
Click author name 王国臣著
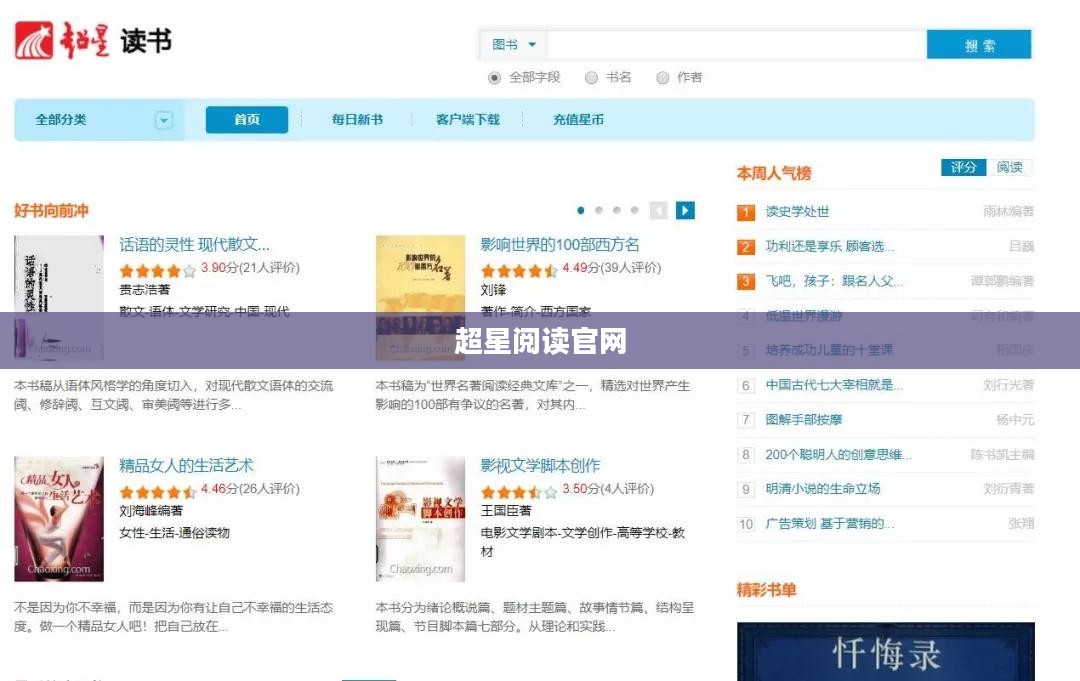(x=506, y=511)
